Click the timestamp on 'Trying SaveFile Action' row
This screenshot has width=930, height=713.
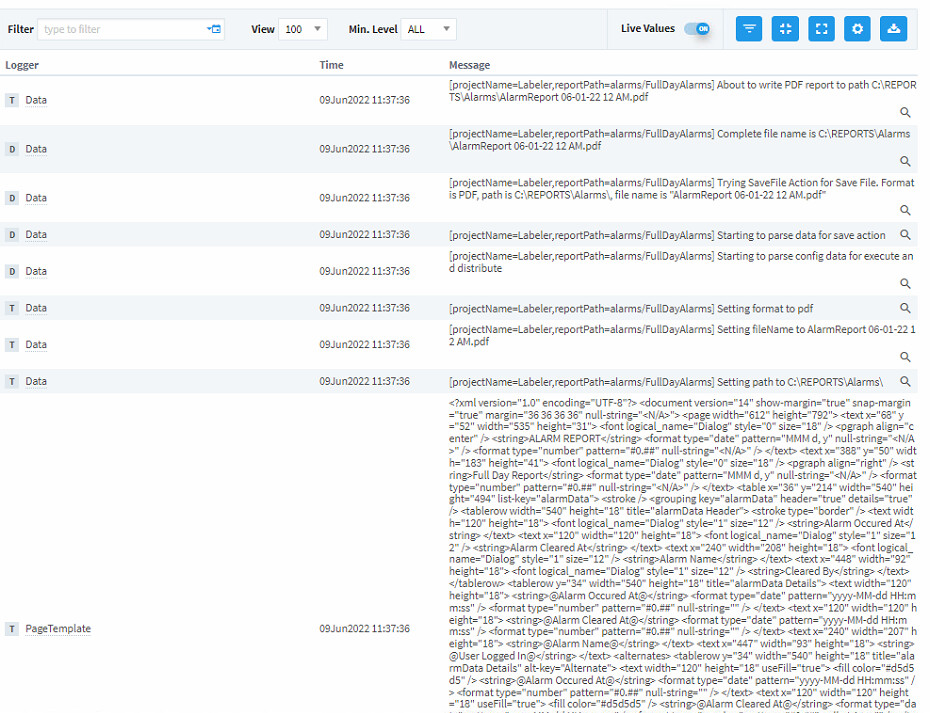pyautogui.click(x=364, y=198)
